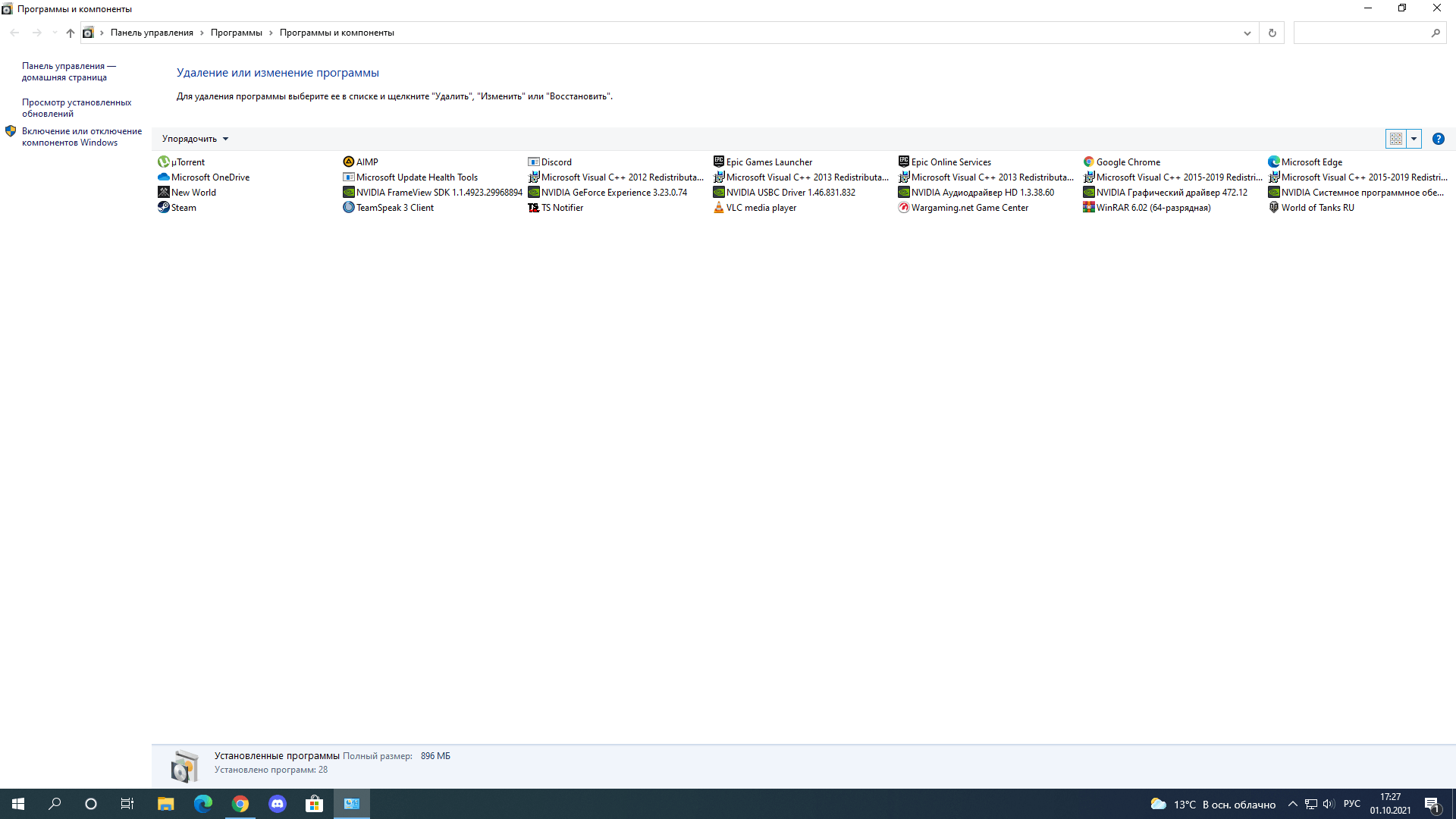Open Просмотр установленных обновлений link
Screen dimensions: 1456x819
(77, 108)
